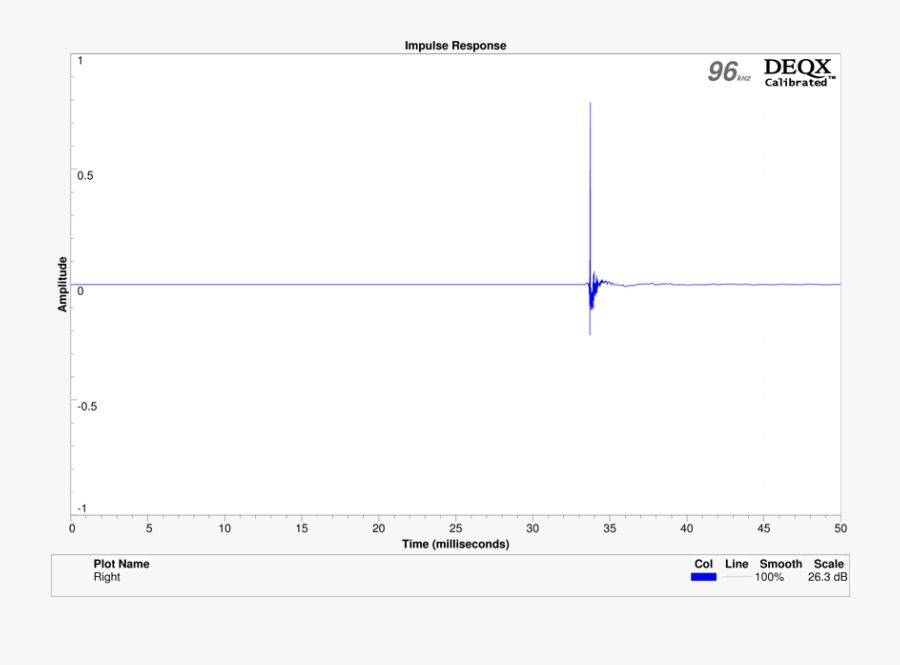Select the Right plot name entry
900x665 pixels.
(x=107, y=577)
